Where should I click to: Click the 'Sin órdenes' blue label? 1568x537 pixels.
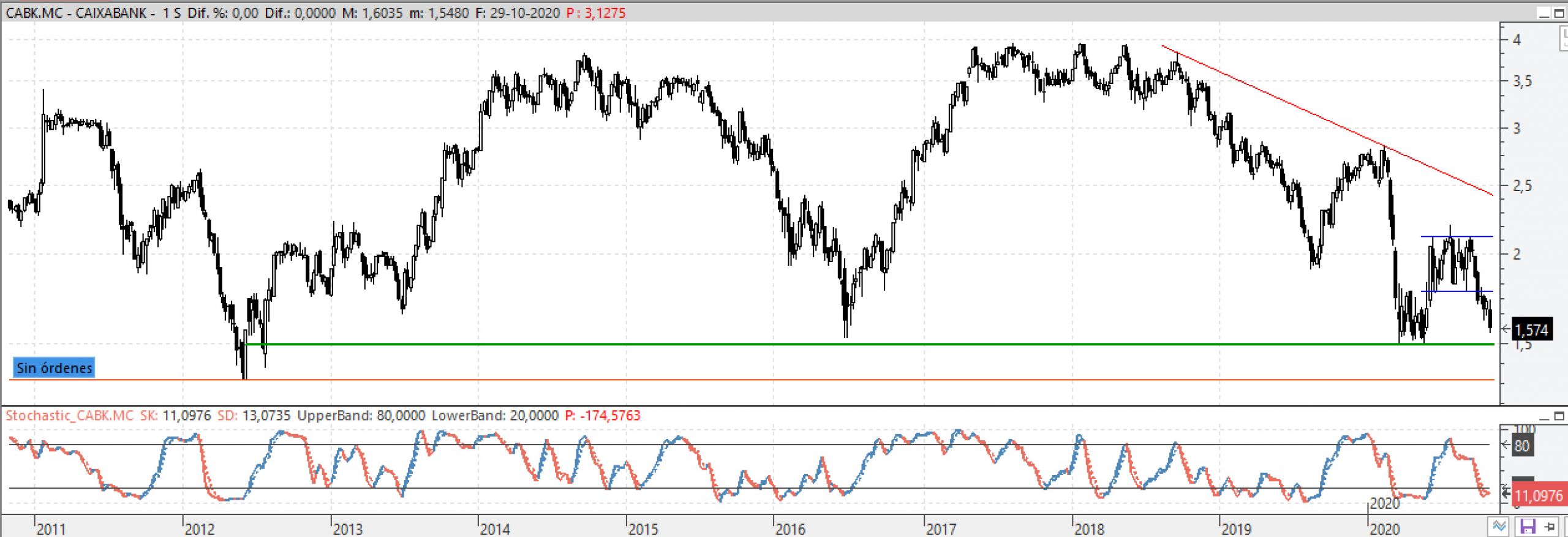[54, 368]
